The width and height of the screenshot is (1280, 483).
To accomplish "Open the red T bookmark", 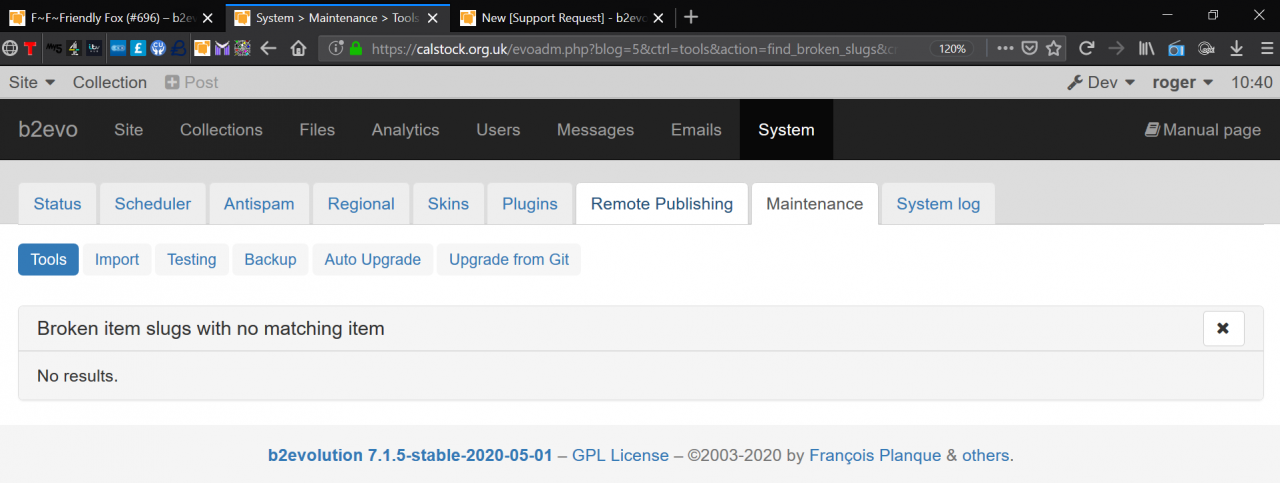I will click(x=30, y=48).
